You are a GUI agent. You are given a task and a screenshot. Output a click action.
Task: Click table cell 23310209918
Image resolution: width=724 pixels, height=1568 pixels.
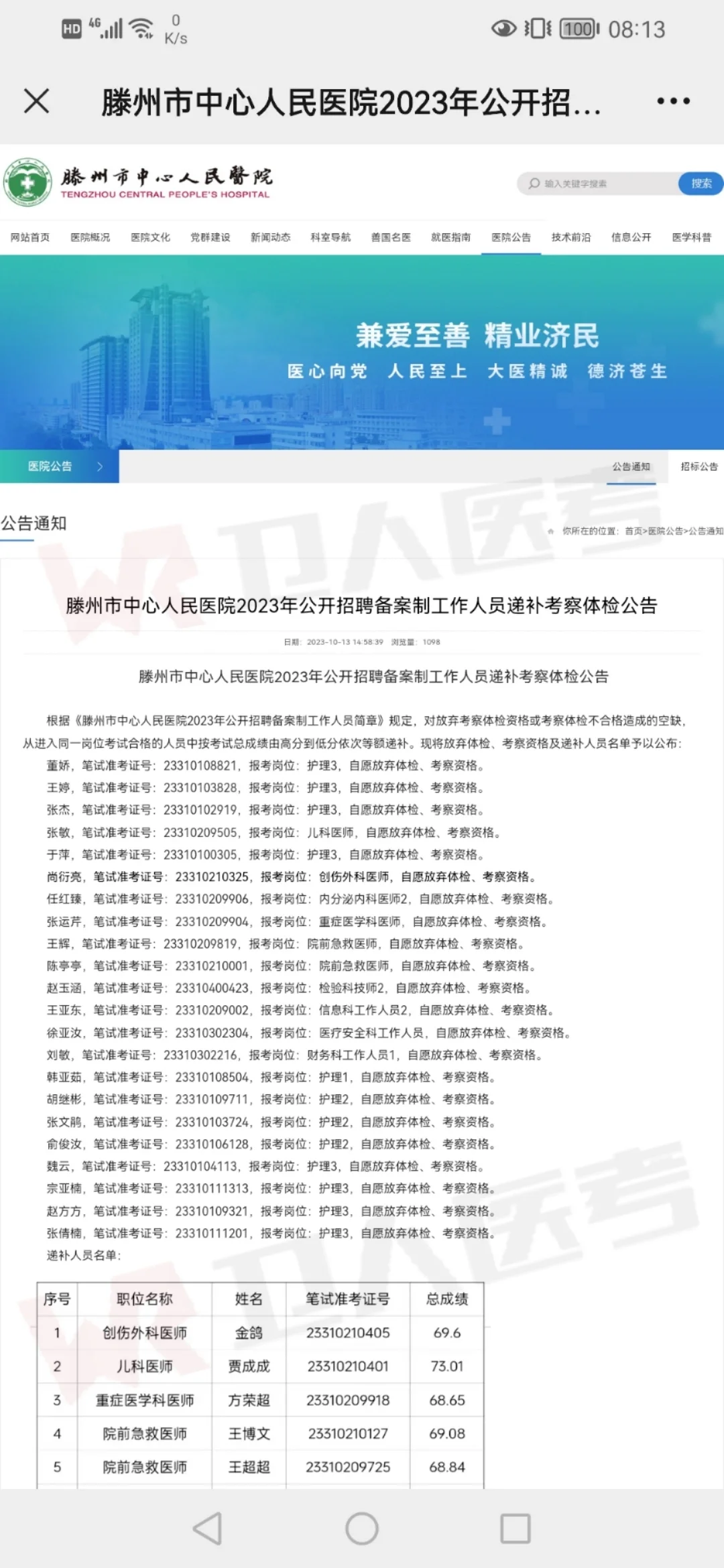pos(348,1400)
